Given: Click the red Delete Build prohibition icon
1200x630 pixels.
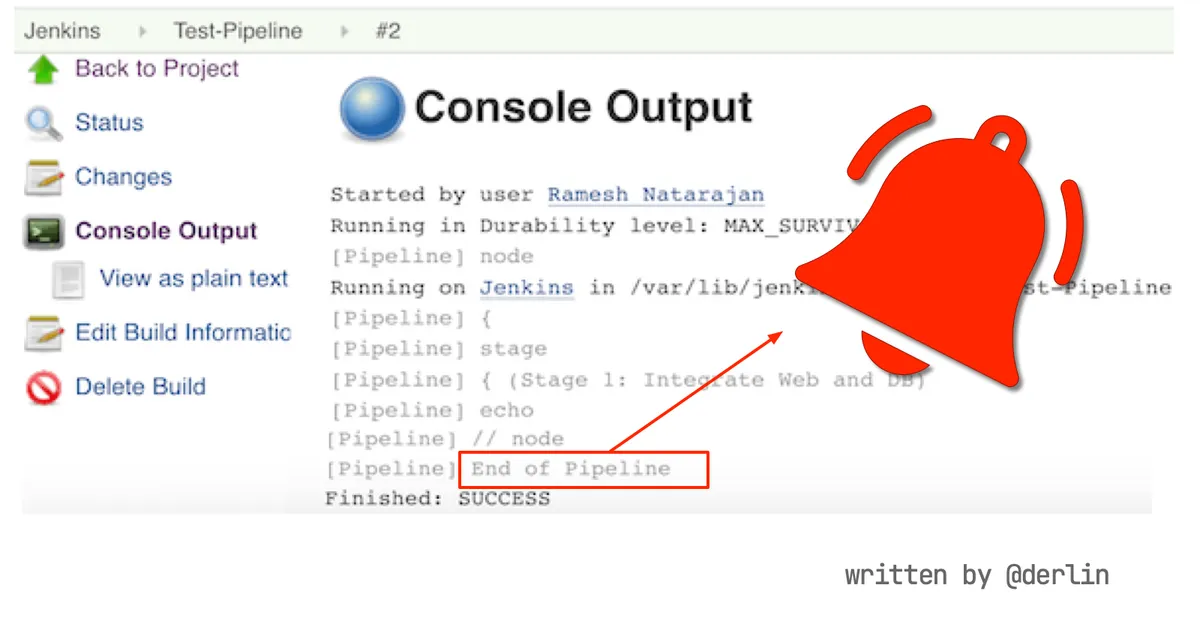Looking at the screenshot, I should (44, 388).
